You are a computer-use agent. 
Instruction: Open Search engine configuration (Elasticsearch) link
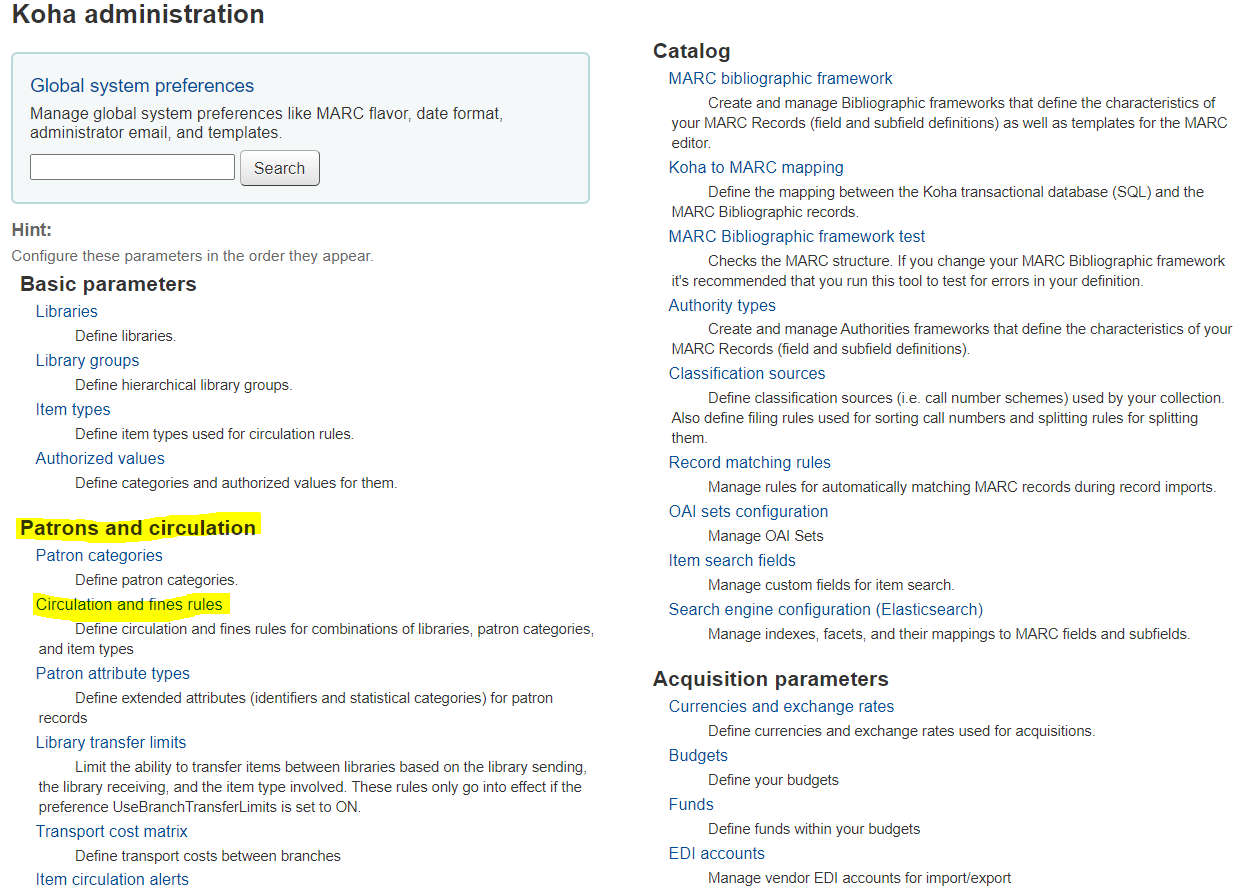826,610
